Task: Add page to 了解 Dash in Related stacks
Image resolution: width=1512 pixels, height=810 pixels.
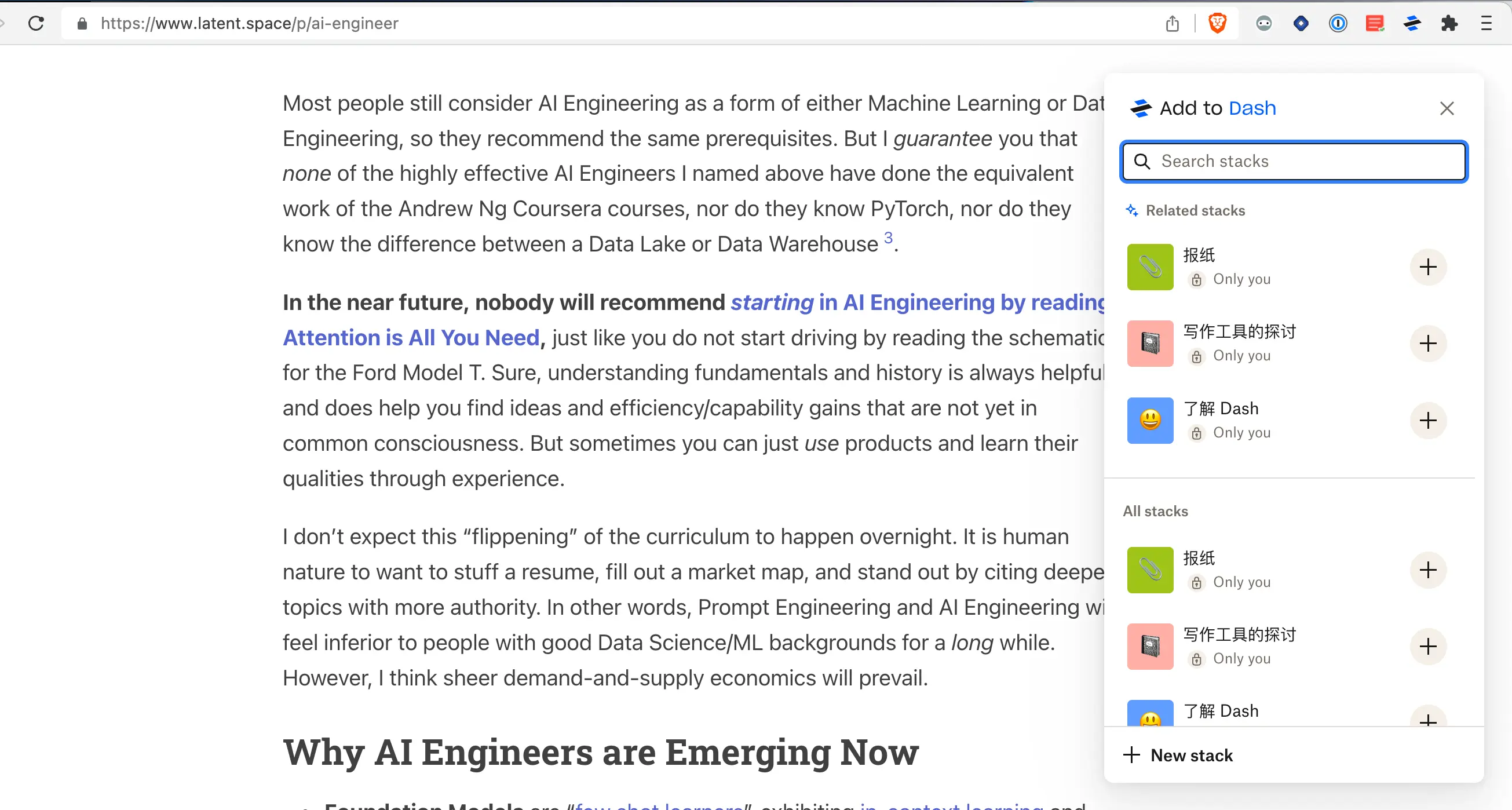Action: (x=1427, y=421)
